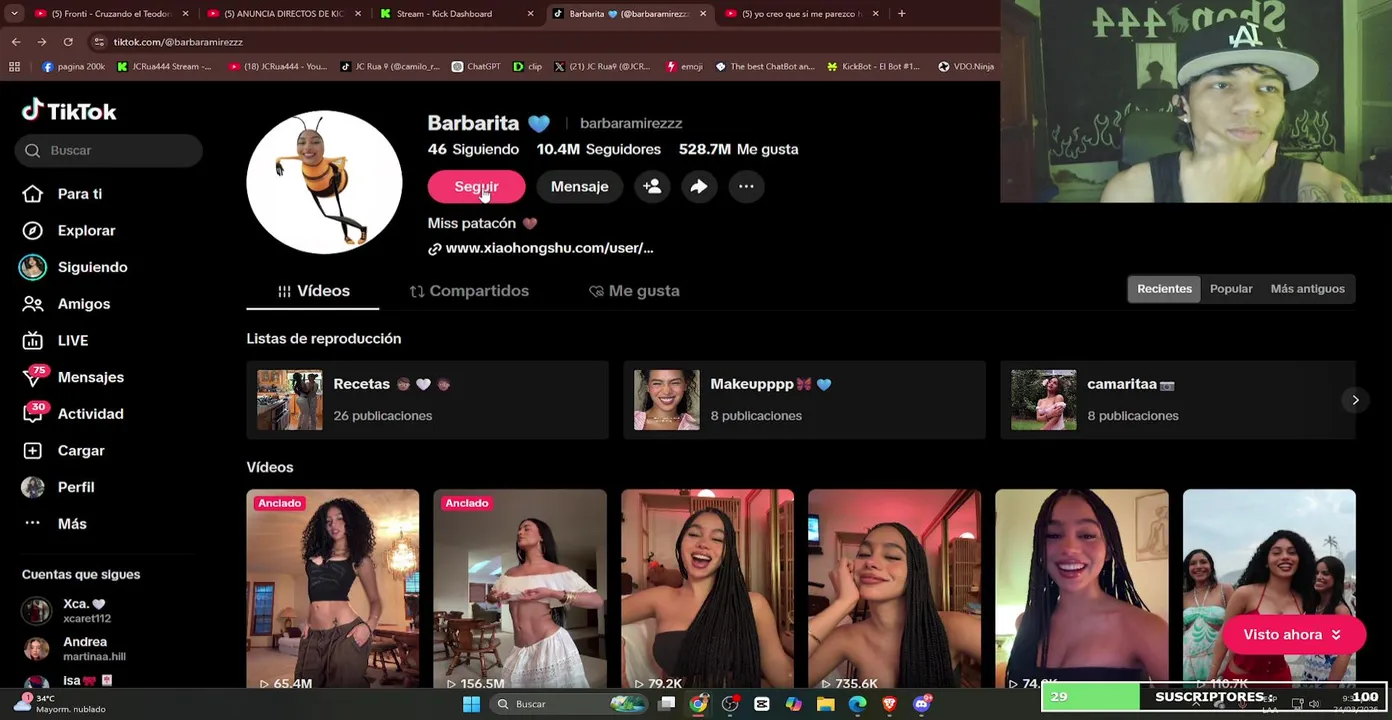Viewport: 1392px width, 720px height.
Task: Open a new browser tab
Action: coord(901,14)
